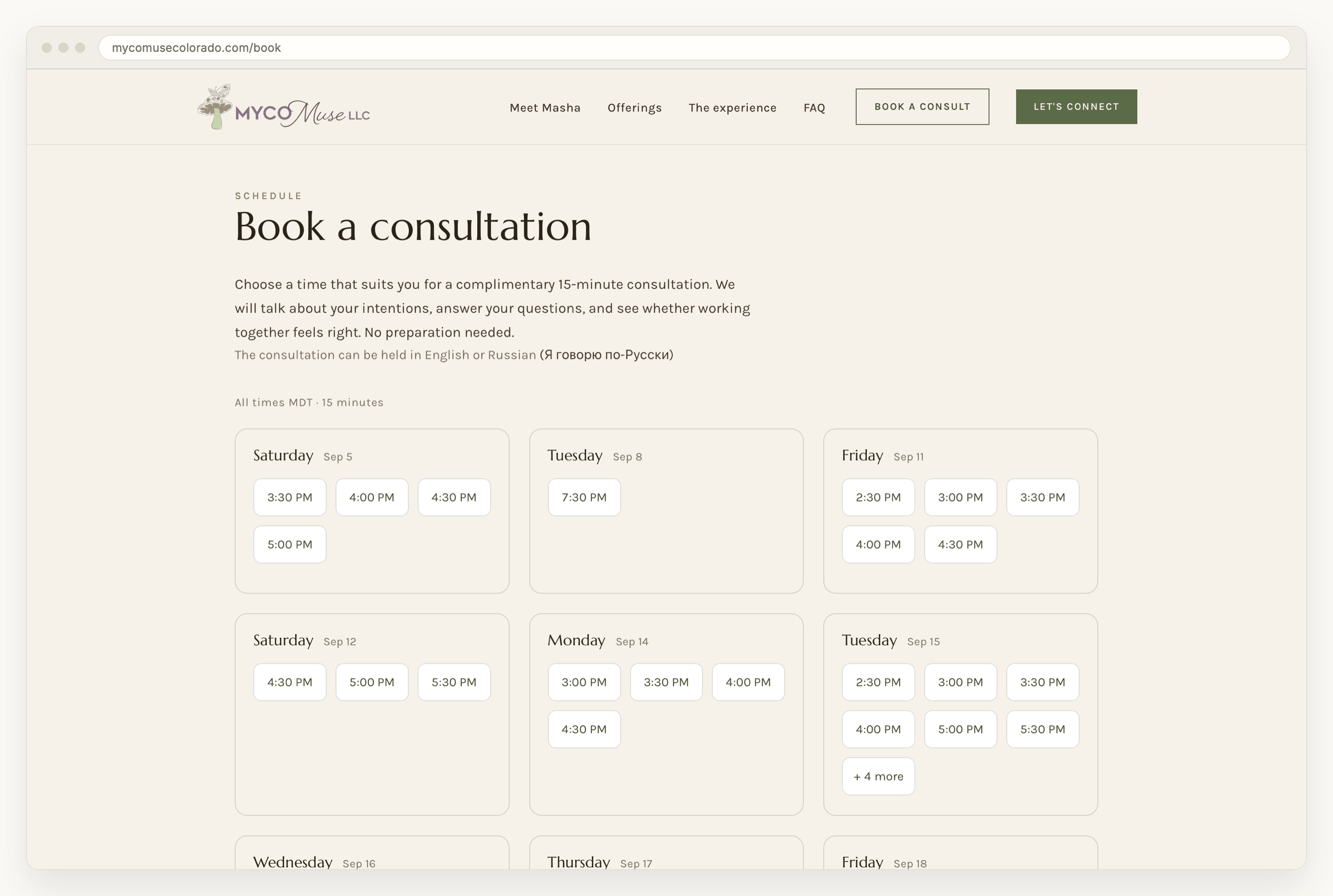Go to the Offerings menu item
Image resolution: width=1333 pixels, height=896 pixels.
point(634,107)
